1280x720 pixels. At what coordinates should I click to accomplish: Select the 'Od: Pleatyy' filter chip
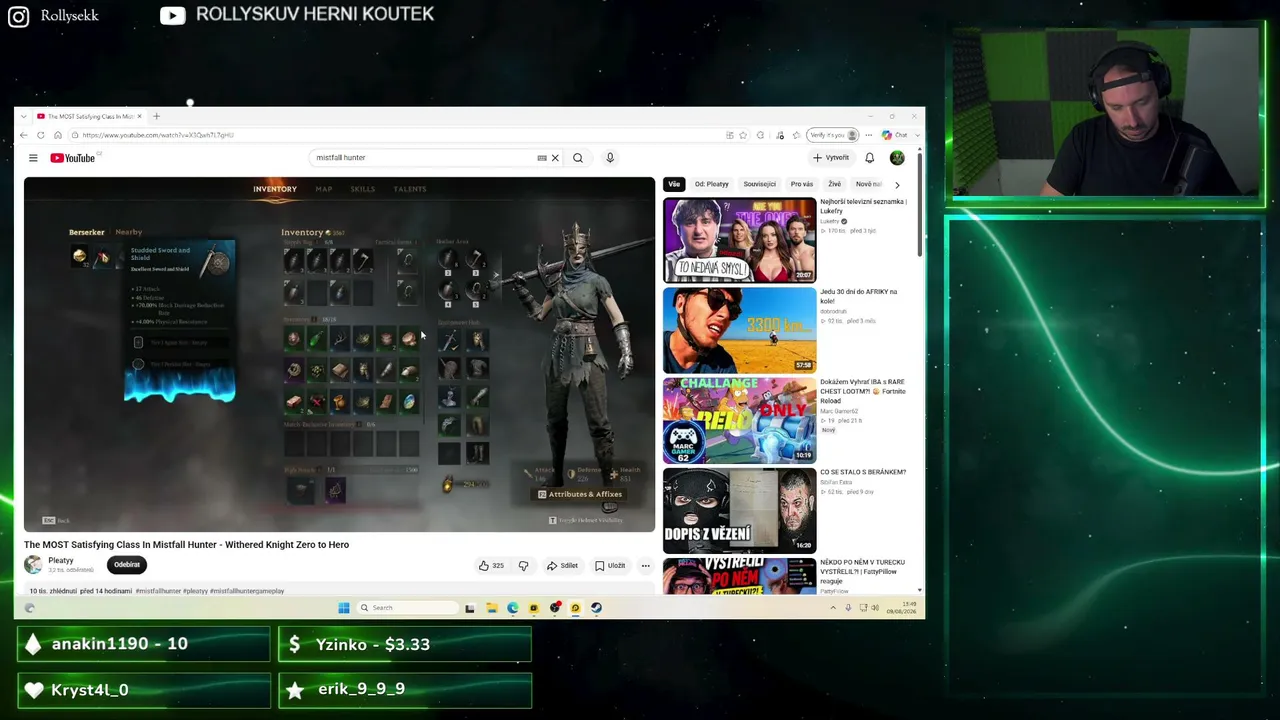point(712,184)
